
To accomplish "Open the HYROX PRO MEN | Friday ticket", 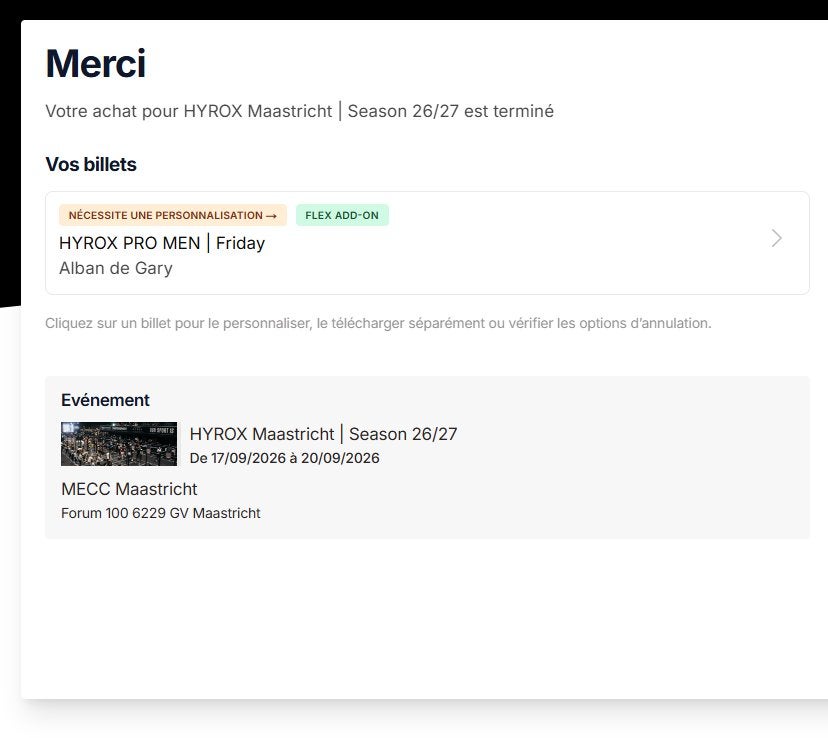I will [427, 243].
